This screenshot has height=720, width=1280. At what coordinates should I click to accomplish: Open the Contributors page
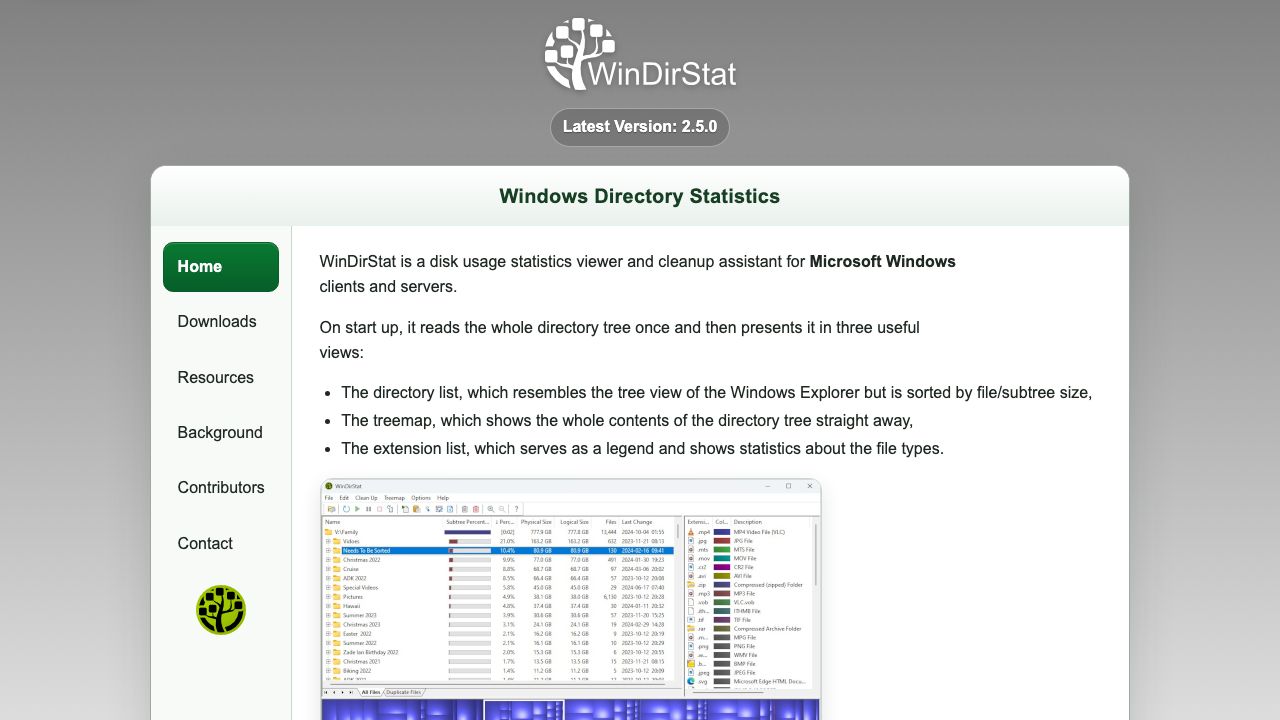coord(221,487)
